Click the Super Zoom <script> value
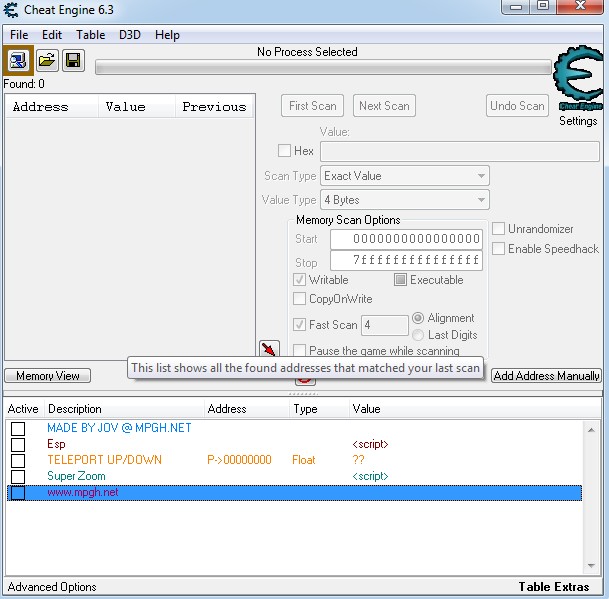 coord(370,476)
